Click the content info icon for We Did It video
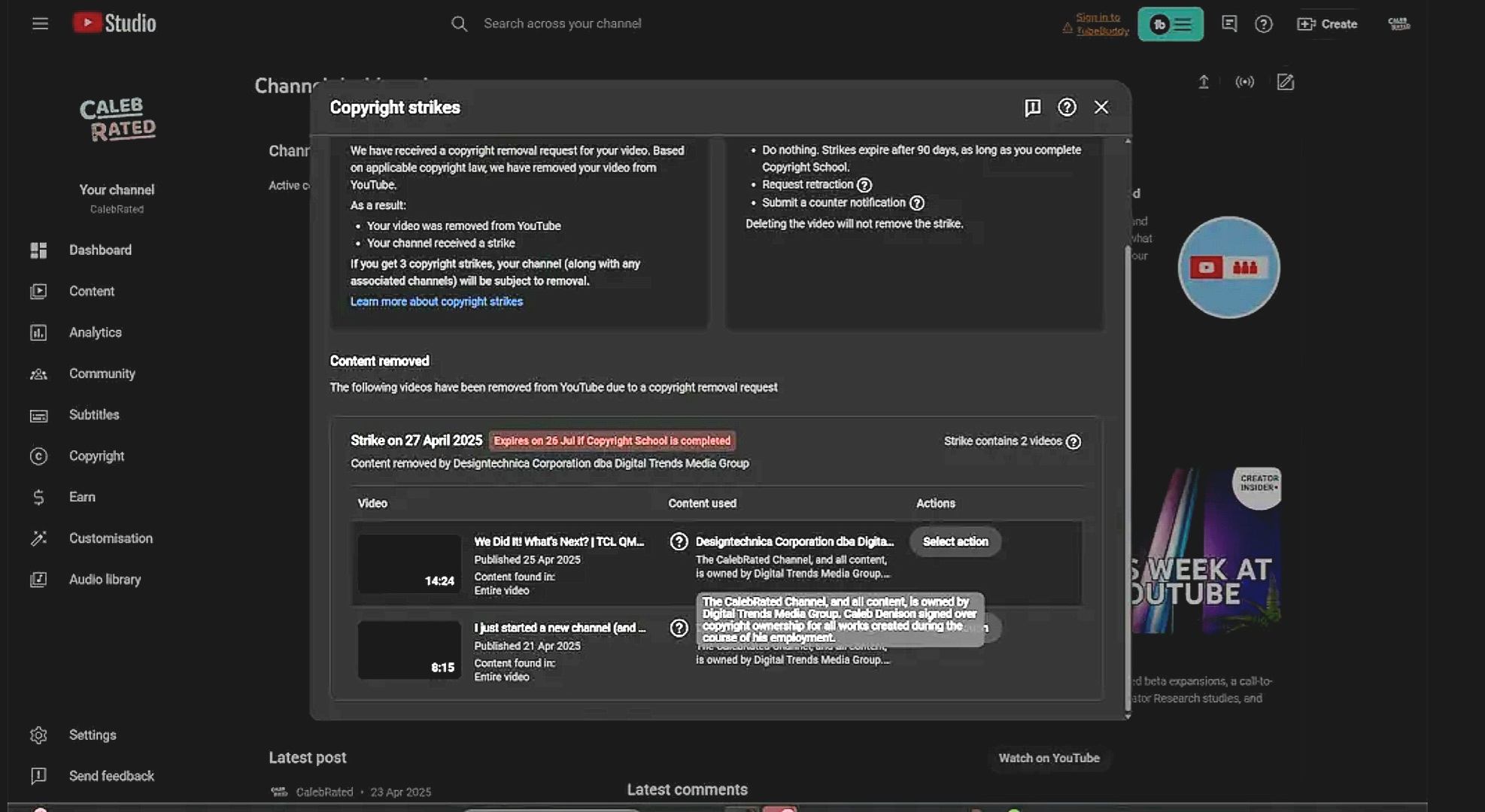This screenshot has height=812, width=1485. tap(679, 541)
